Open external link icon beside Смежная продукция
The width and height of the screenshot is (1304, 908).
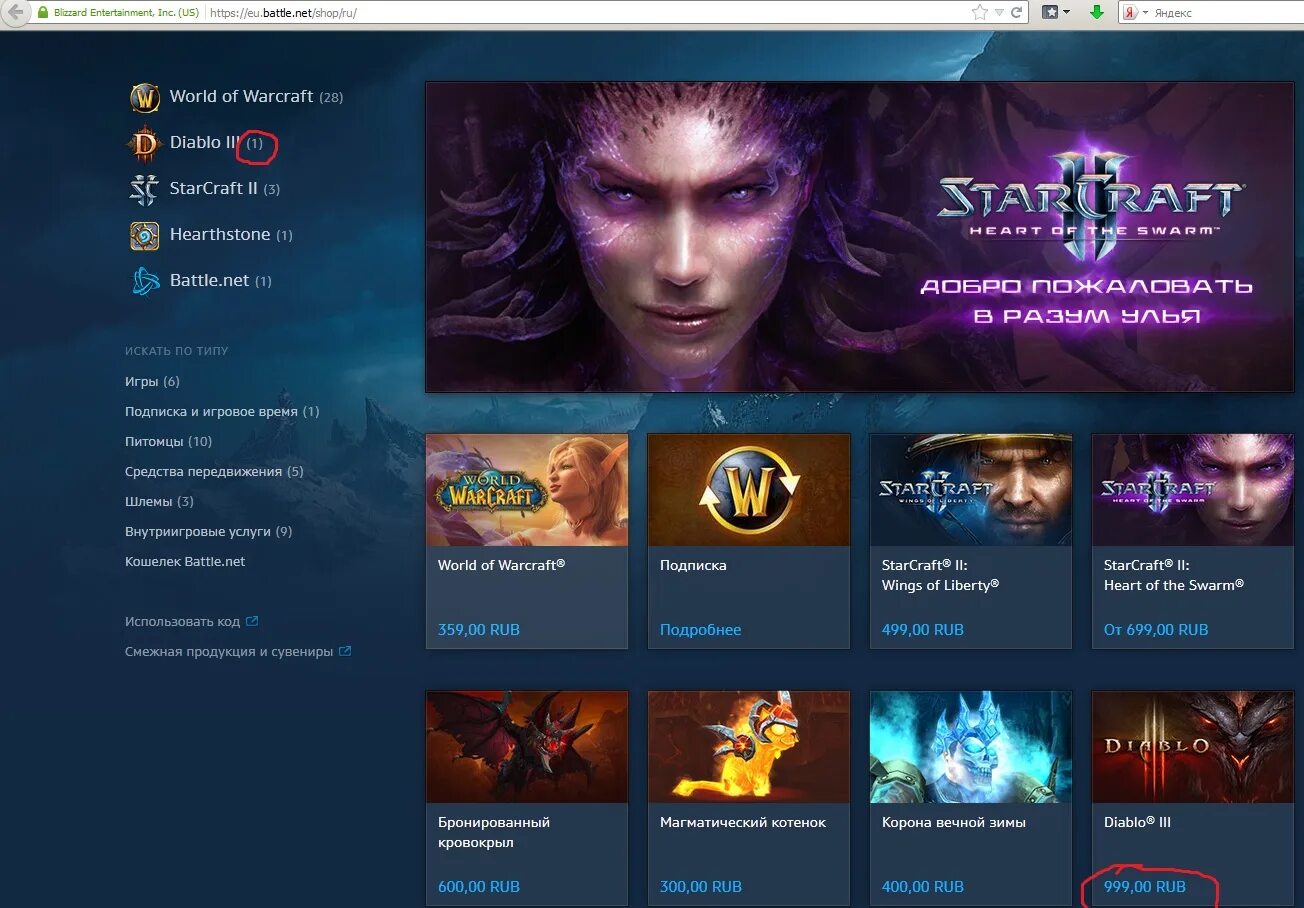(x=345, y=651)
